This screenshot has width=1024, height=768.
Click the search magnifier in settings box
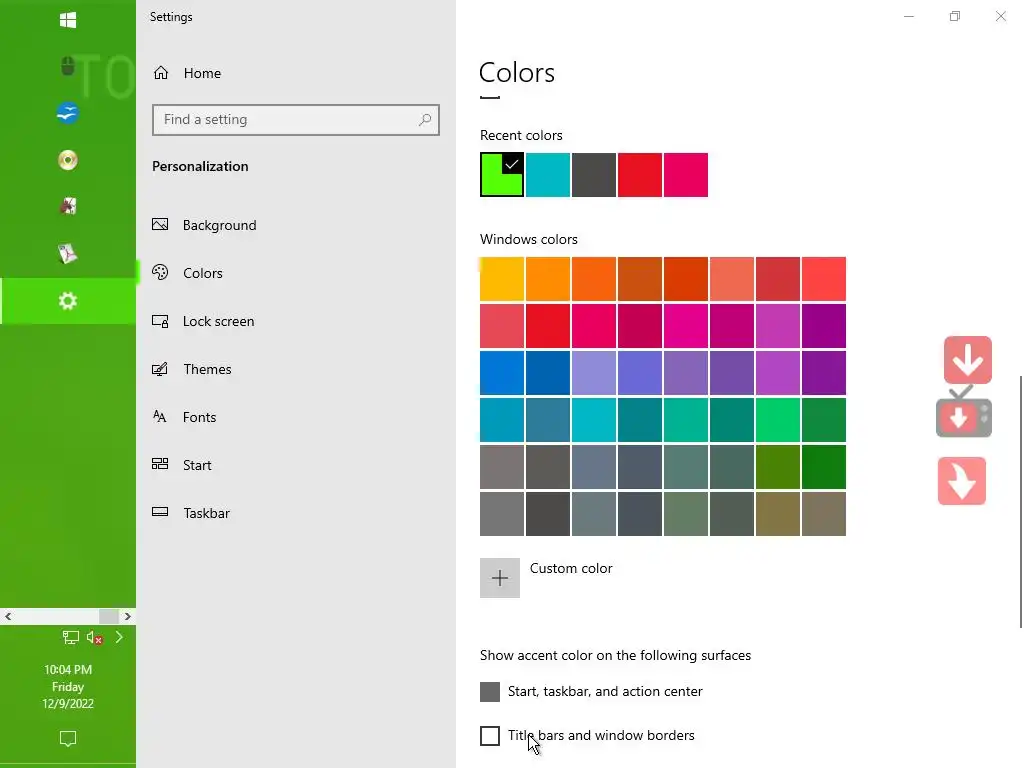pyautogui.click(x=425, y=120)
